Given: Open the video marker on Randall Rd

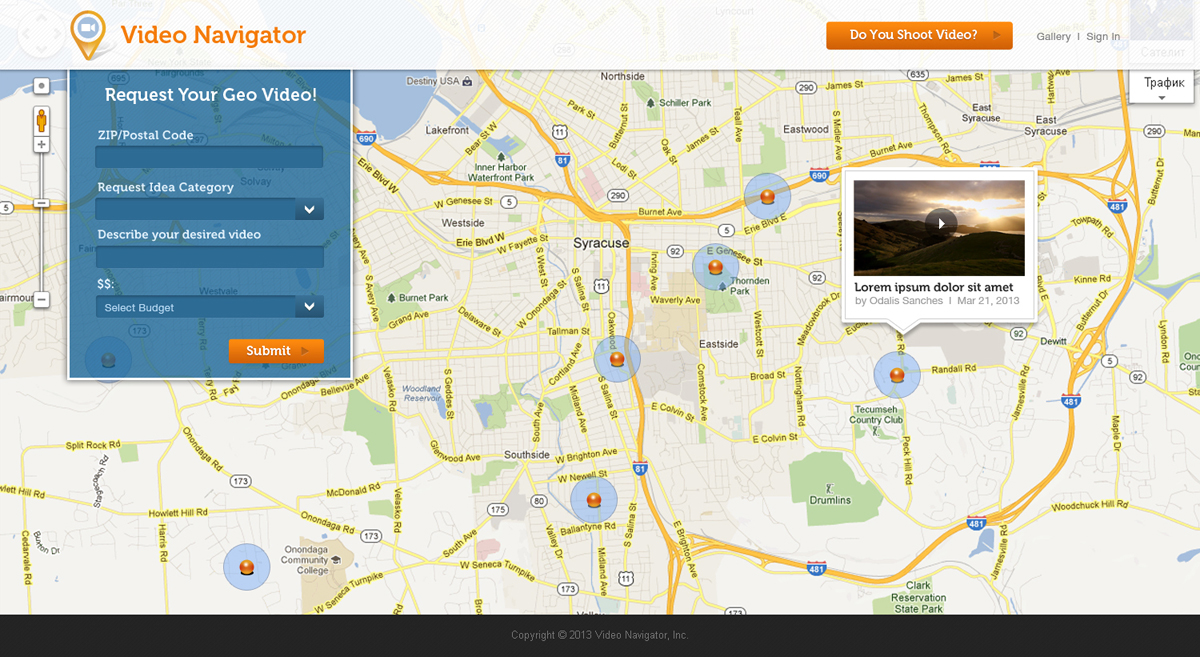Looking at the screenshot, I should [x=897, y=375].
